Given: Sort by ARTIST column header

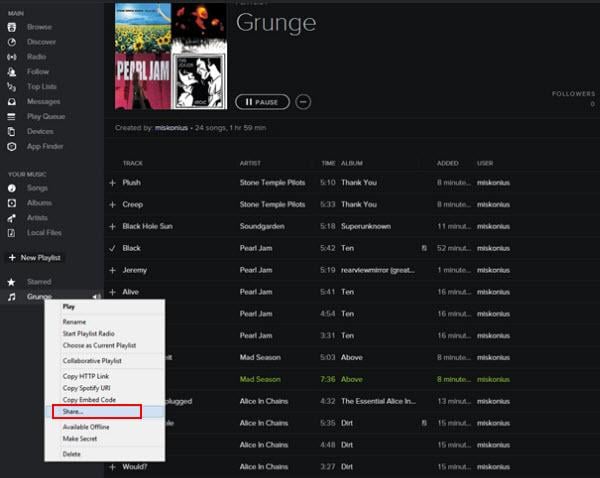Looking at the screenshot, I should pyautogui.click(x=250, y=163).
